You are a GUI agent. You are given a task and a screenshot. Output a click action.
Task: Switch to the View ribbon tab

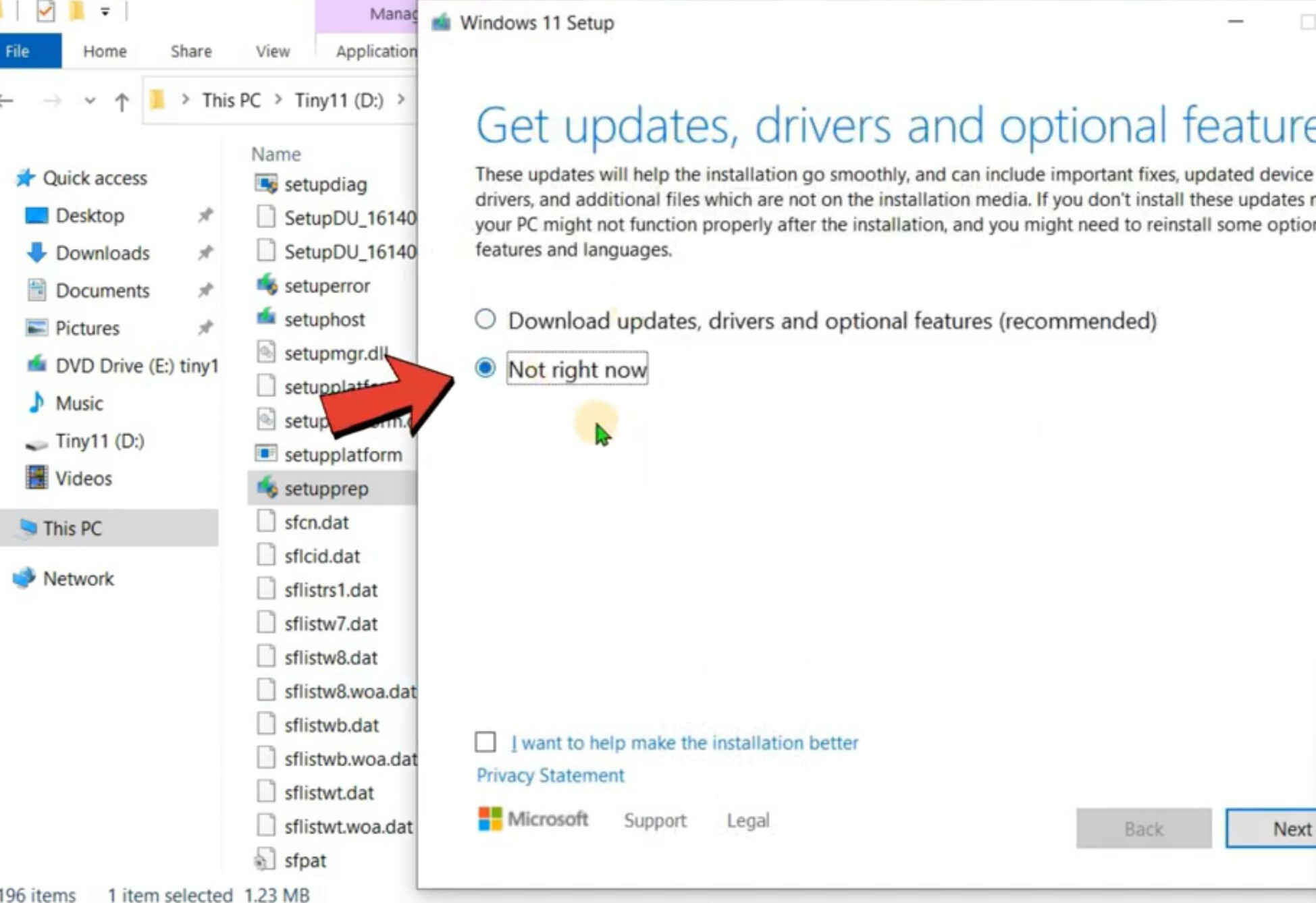(x=273, y=51)
